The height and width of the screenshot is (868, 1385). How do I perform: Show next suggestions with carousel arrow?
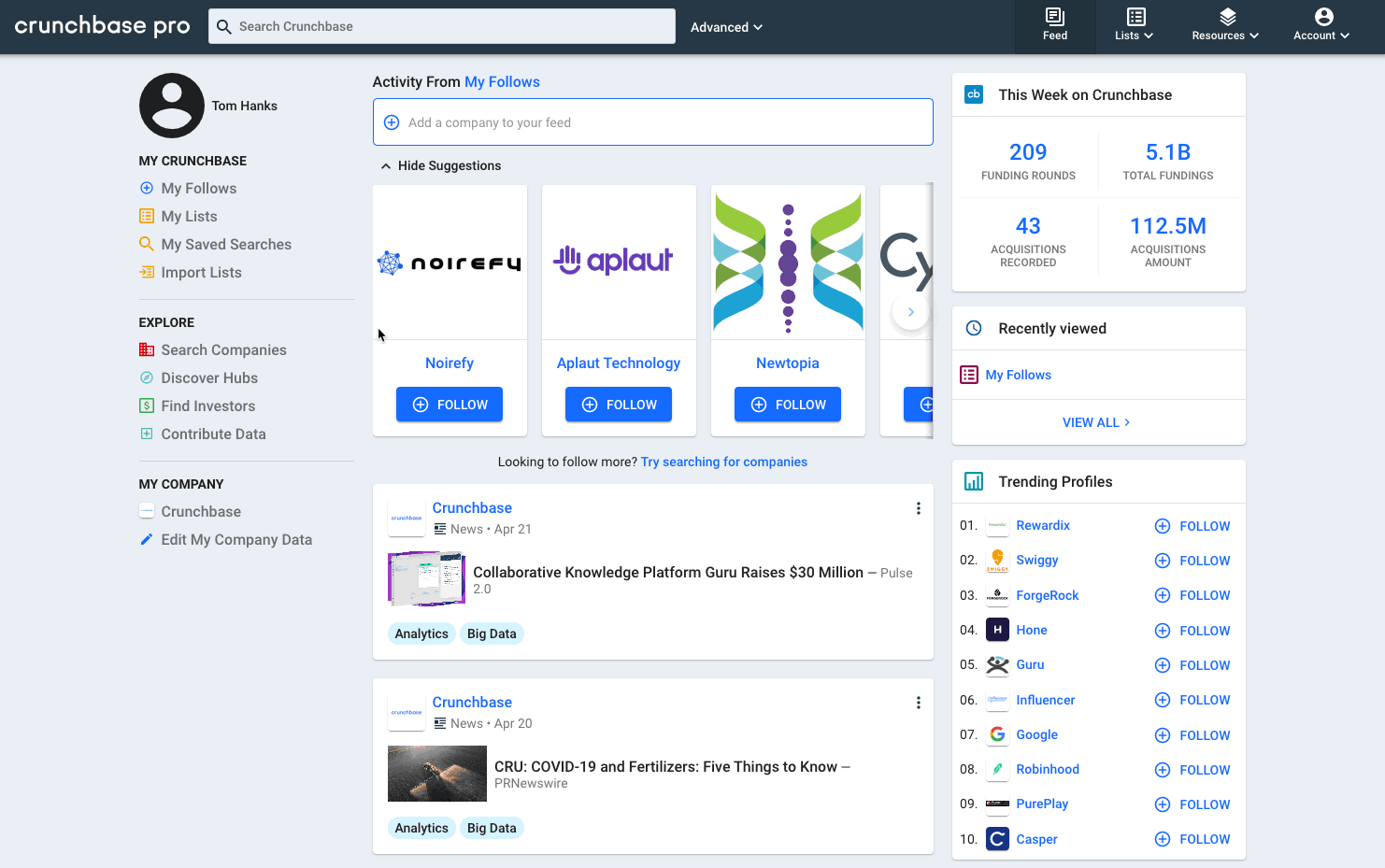coord(910,312)
